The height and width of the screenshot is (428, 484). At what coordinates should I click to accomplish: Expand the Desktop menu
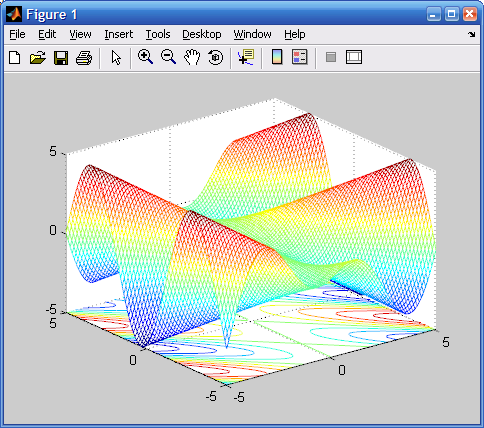click(202, 34)
